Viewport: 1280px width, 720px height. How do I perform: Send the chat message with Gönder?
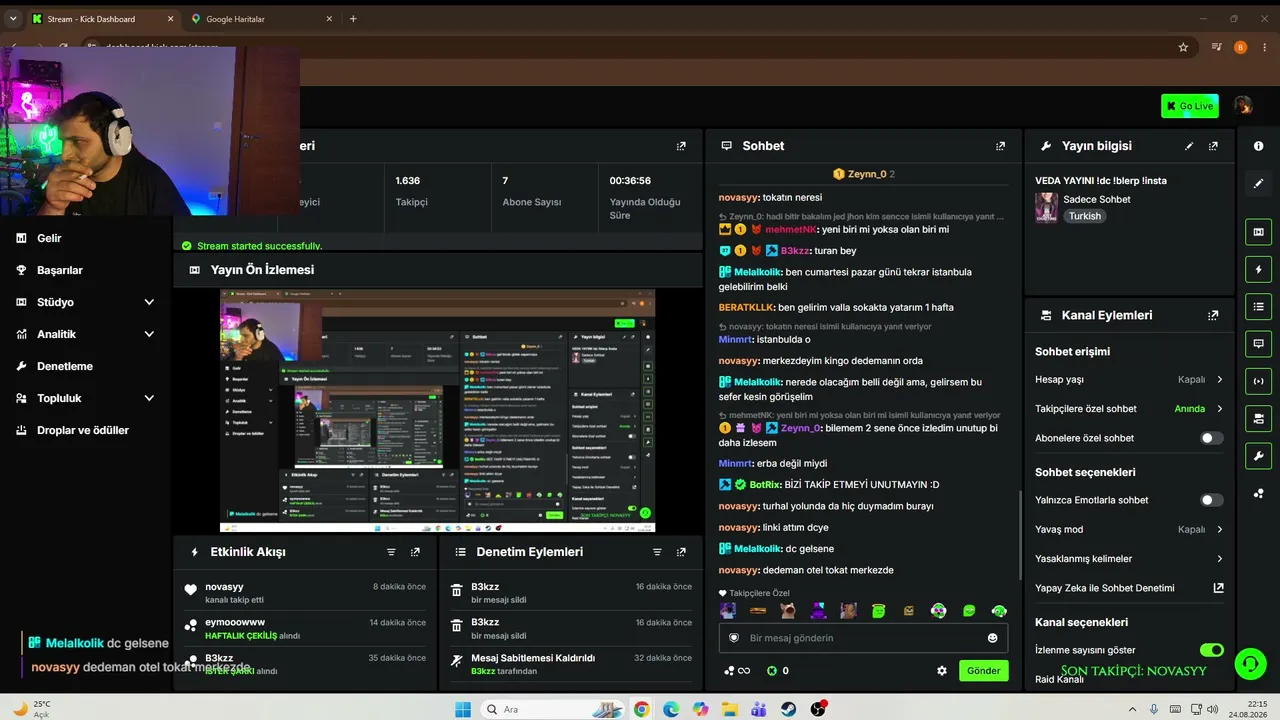983,671
